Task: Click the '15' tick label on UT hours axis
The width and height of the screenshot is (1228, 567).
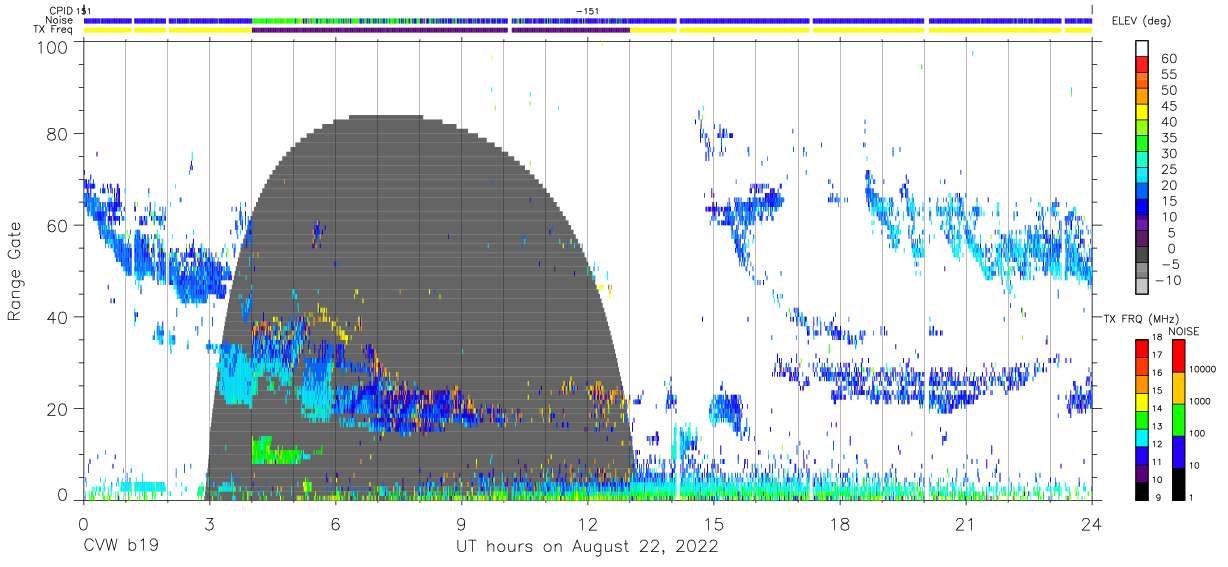Action: pos(713,524)
